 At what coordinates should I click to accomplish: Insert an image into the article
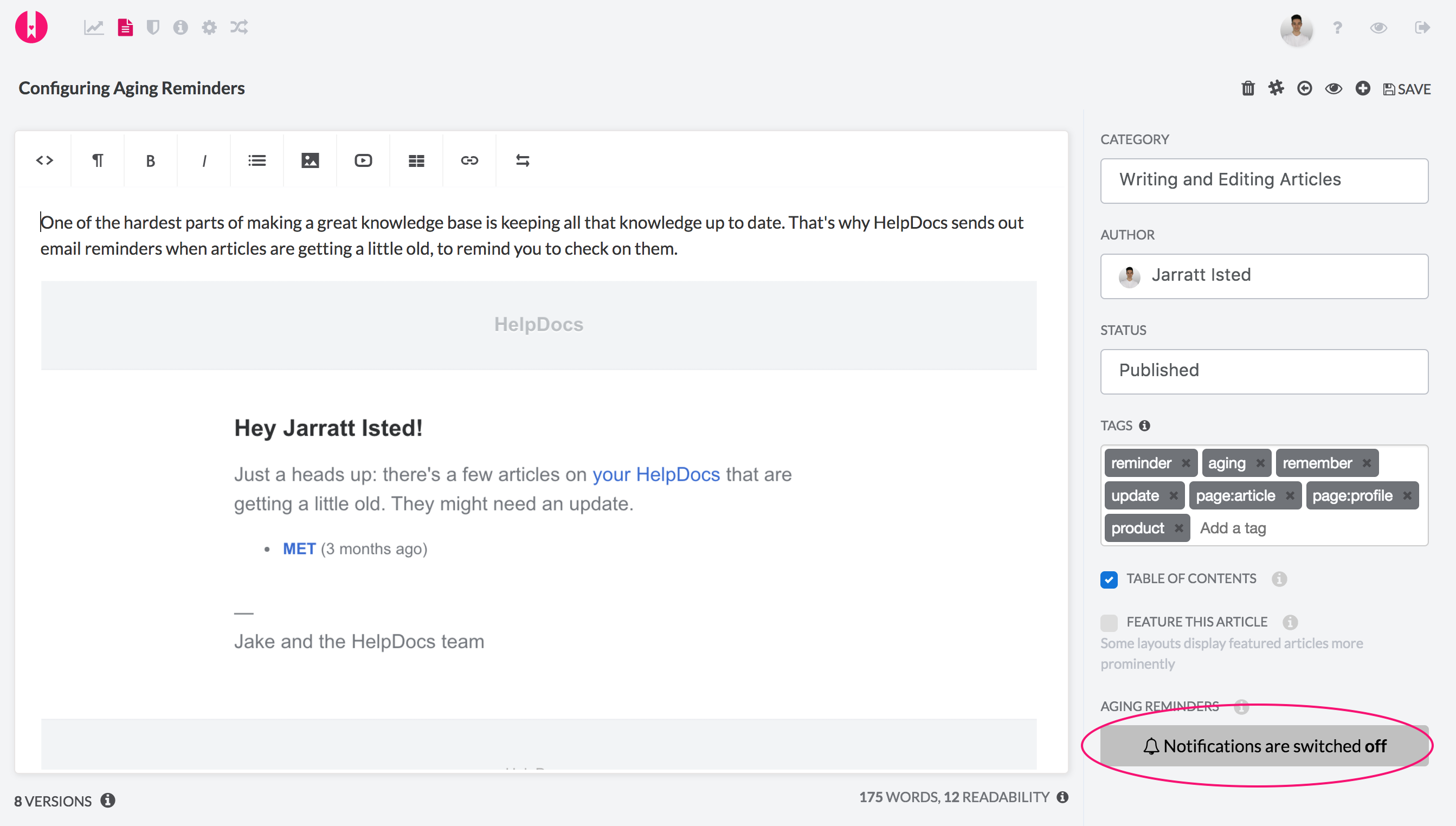tap(310, 160)
